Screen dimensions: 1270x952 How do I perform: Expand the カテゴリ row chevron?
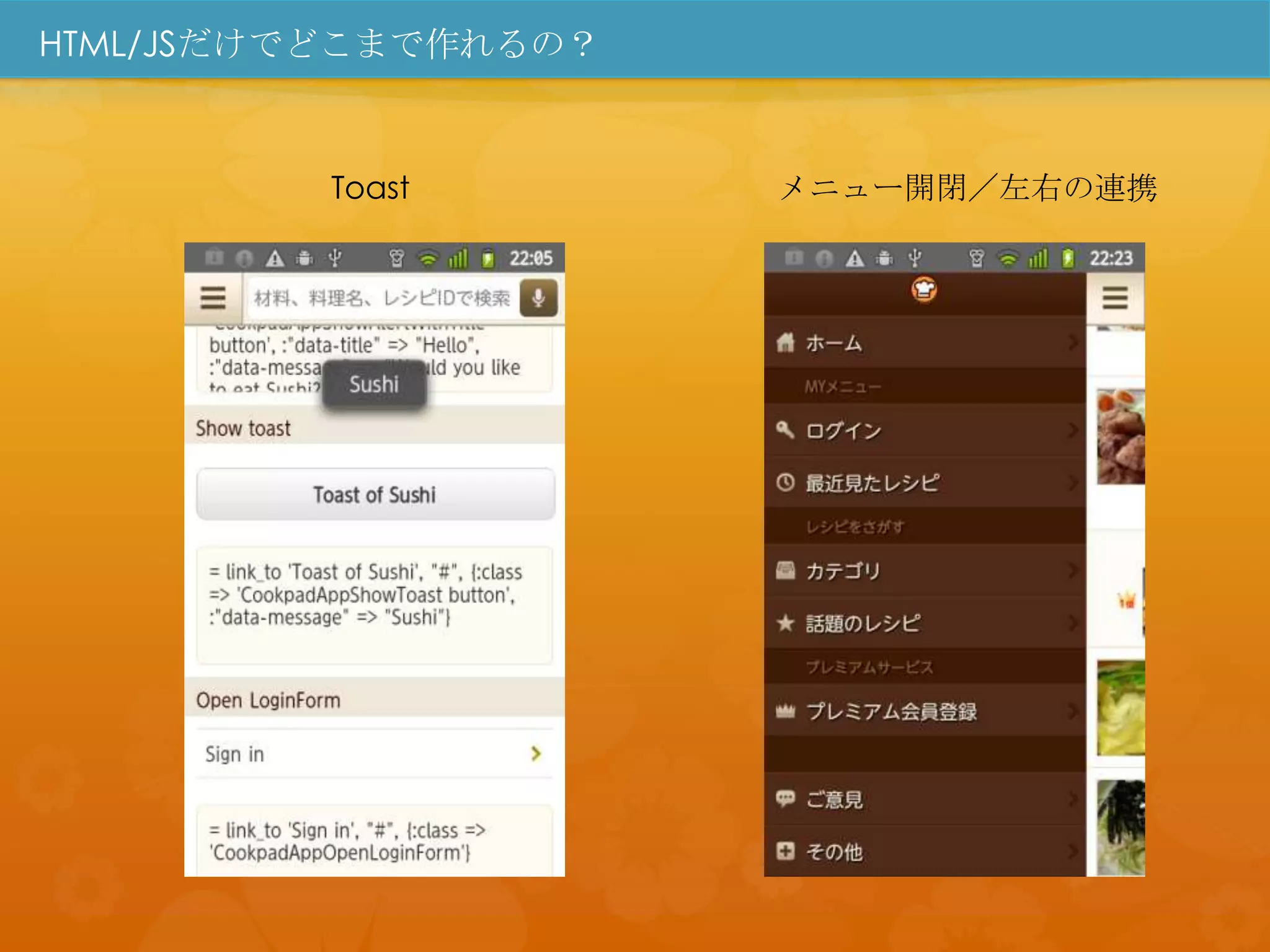click(1073, 570)
